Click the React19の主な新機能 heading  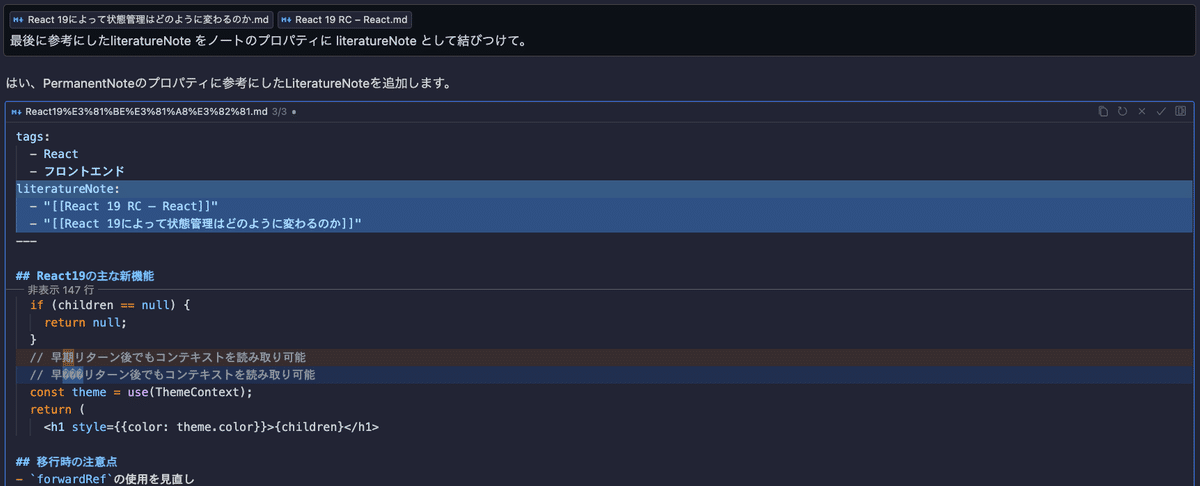(85, 275)
